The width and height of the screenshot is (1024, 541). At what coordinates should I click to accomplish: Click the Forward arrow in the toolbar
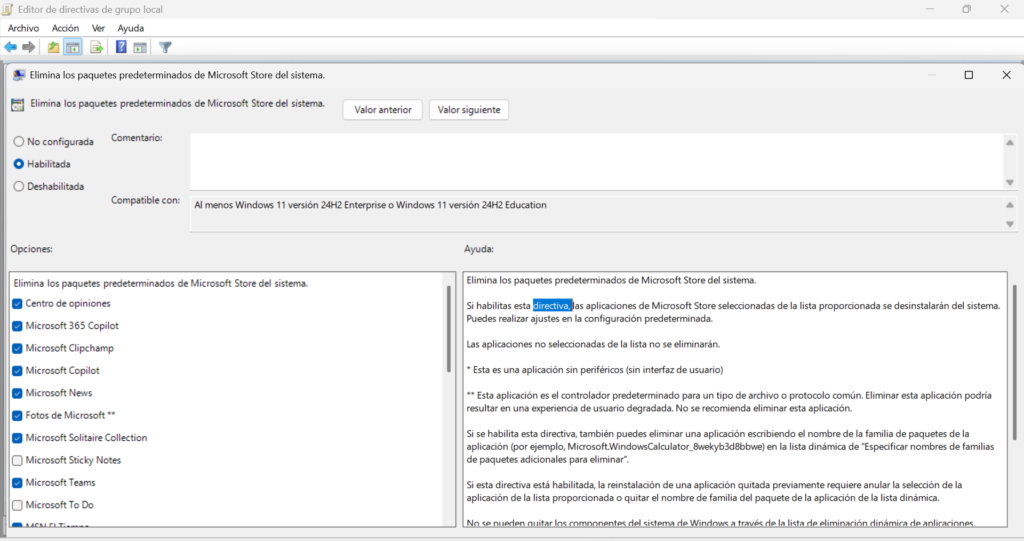coord(28,47)
